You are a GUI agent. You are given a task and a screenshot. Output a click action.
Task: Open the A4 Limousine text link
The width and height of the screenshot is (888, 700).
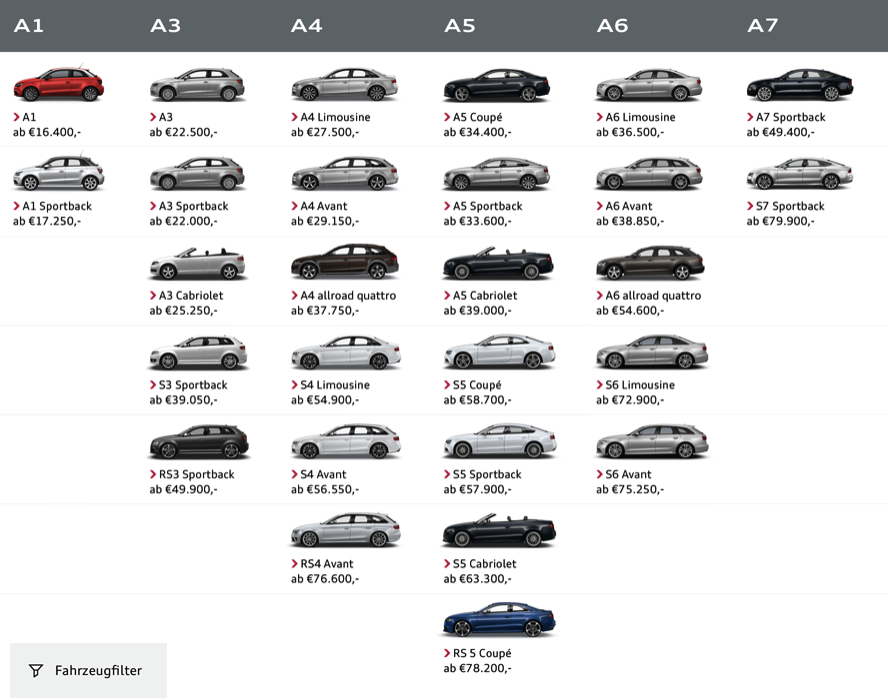coord(331,117)
